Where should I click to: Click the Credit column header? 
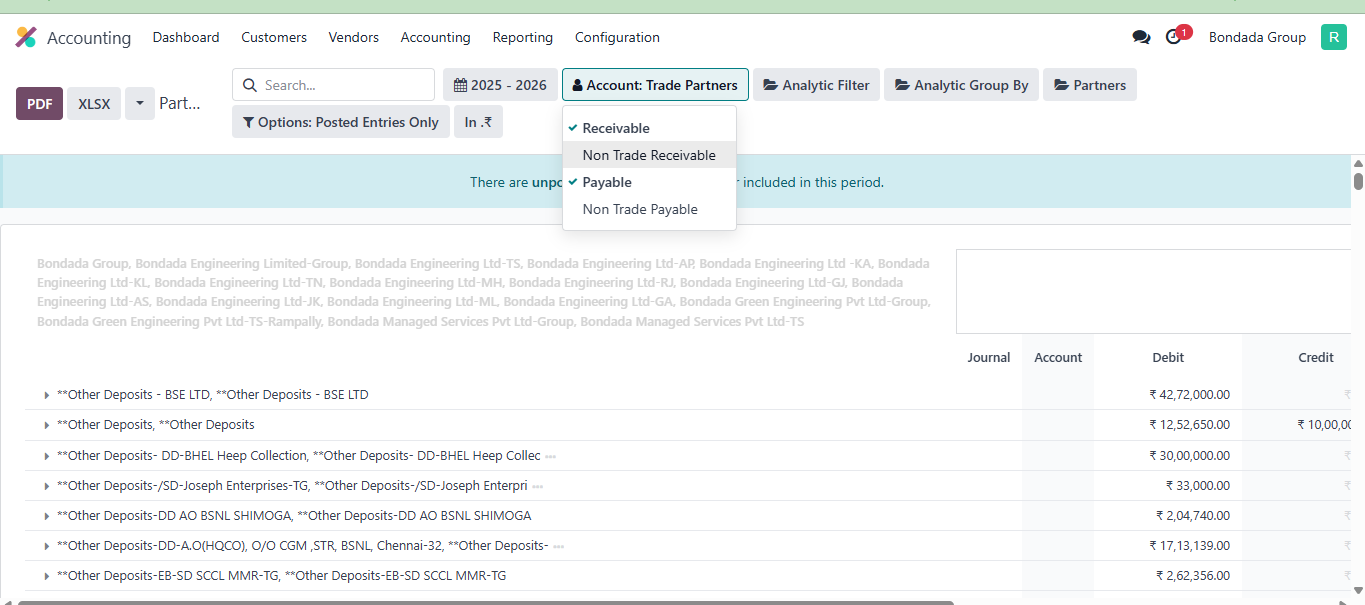(x=1316, y=357)
